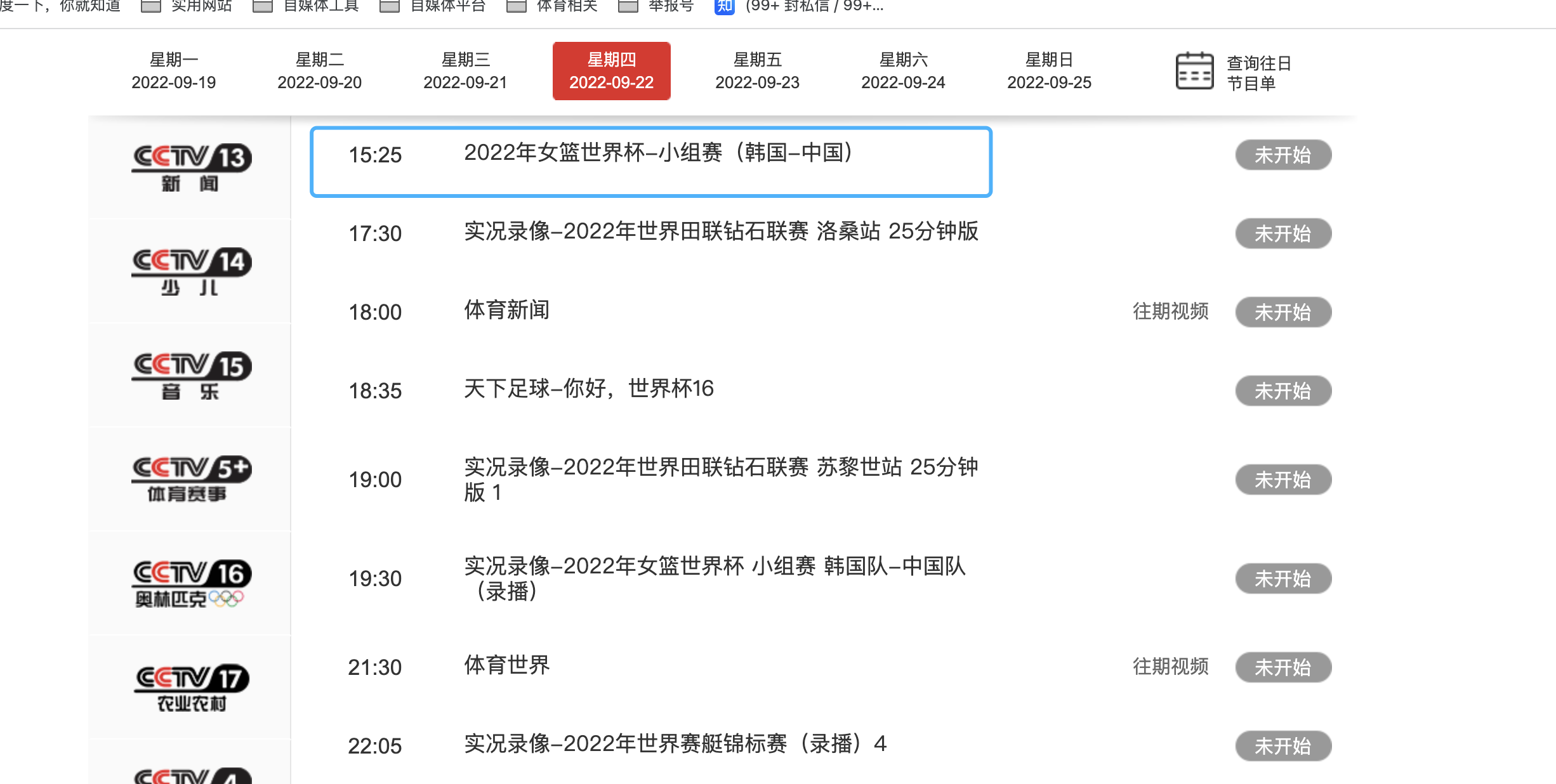Switch to 星期六 2022-09-24 tab
This screenshot has height=784, width=1556.
904,71
